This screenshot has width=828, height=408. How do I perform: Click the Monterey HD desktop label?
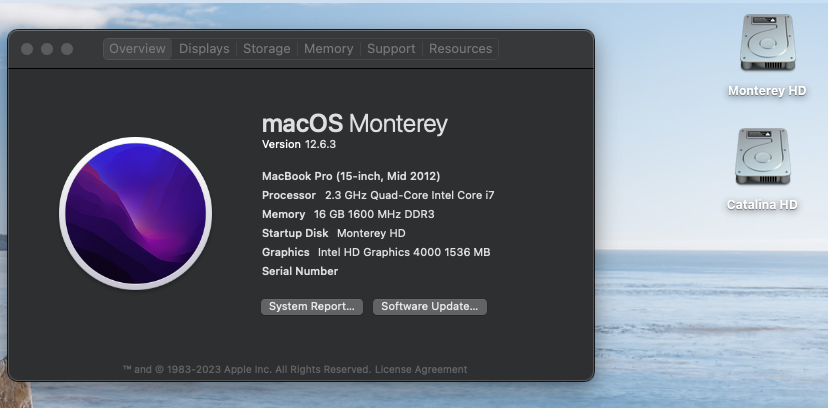[767, 91]
